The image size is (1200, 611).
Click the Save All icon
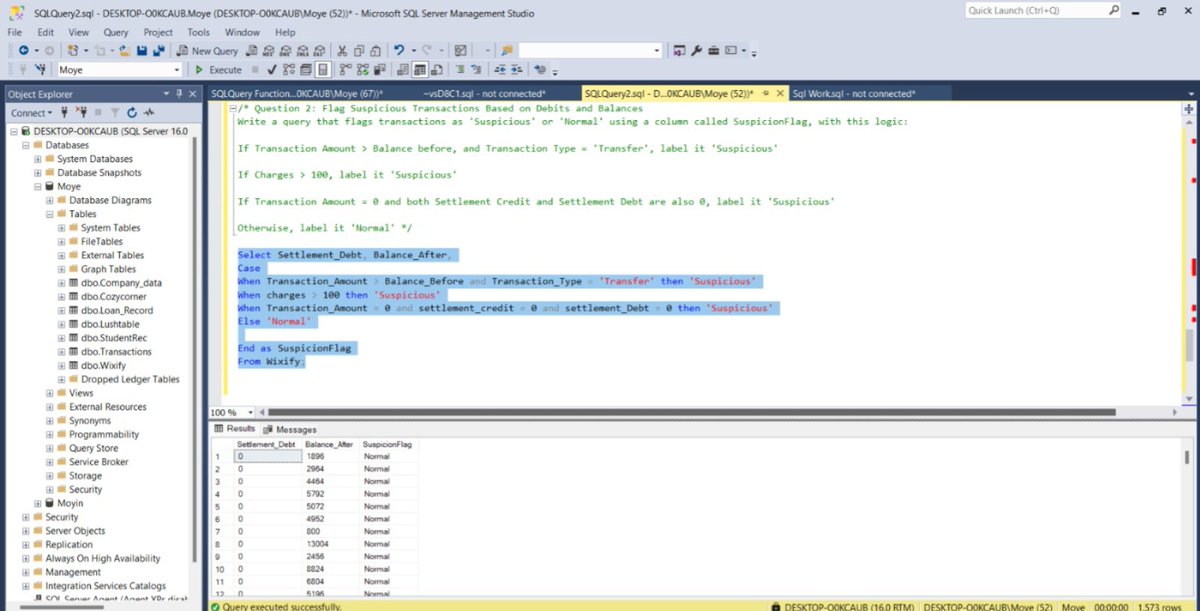(x=158, y=50)
